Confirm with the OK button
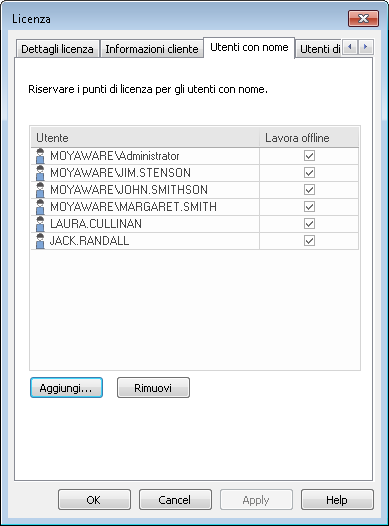Screen dimensions: 389x526 94,500
